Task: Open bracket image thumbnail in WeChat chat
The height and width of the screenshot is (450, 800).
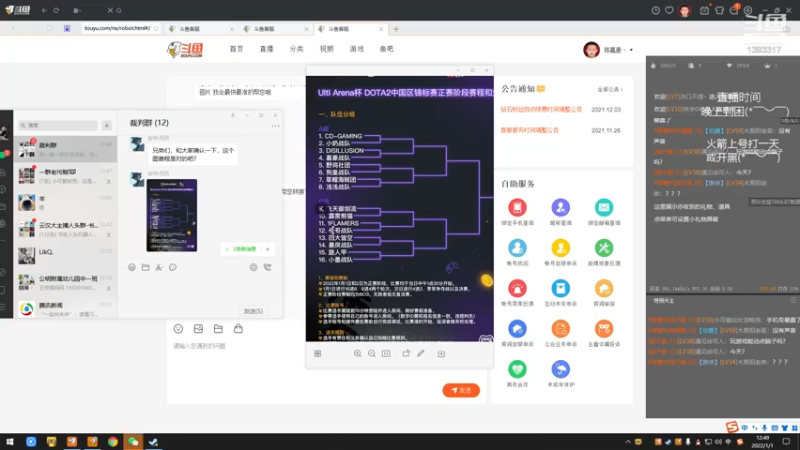Action: point(171,215)
